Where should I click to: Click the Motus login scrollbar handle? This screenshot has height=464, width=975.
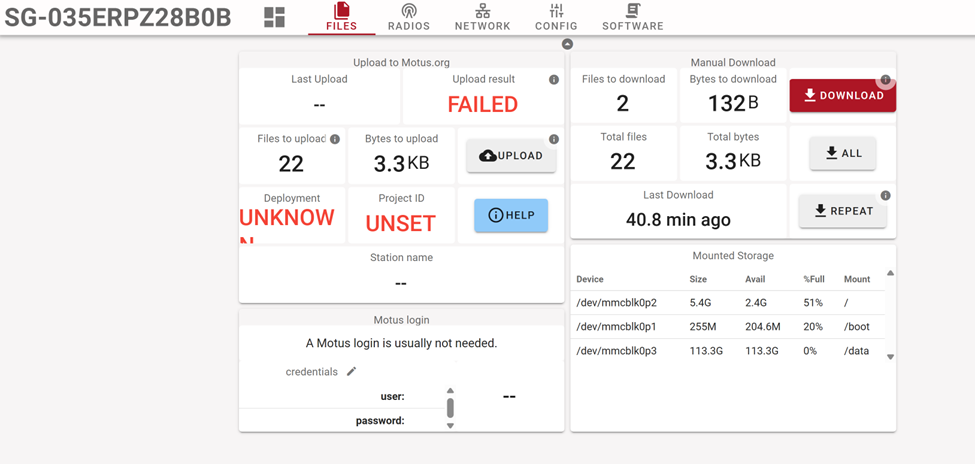(450, 408)
